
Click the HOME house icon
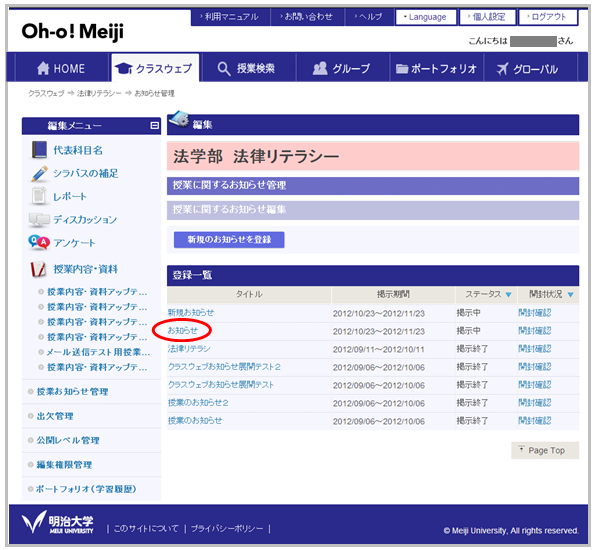coord(43,68)
